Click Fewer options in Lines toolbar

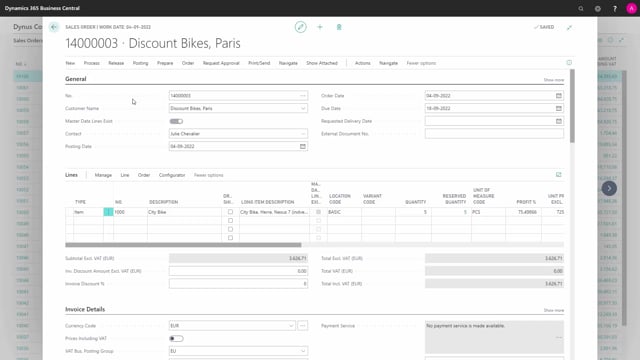point(209,175)
